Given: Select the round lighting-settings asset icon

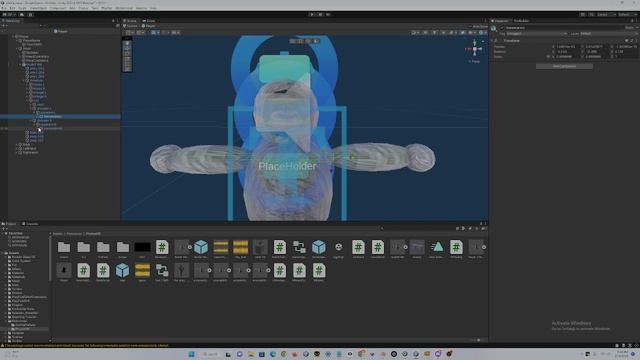Looking at the screenshot, I should pyautogui.click(x=338, y=247).
